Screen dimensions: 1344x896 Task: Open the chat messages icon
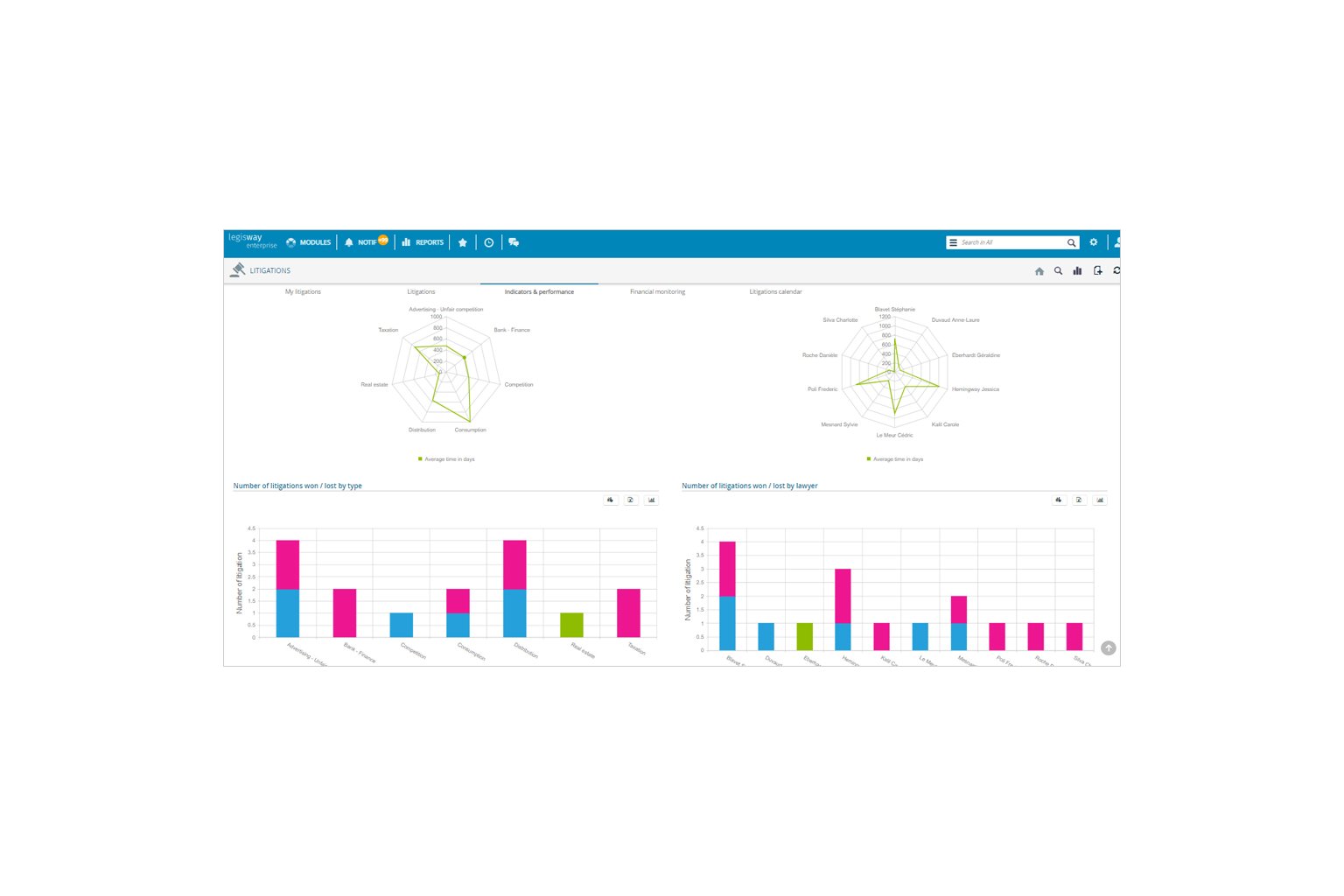click(514, 242)
